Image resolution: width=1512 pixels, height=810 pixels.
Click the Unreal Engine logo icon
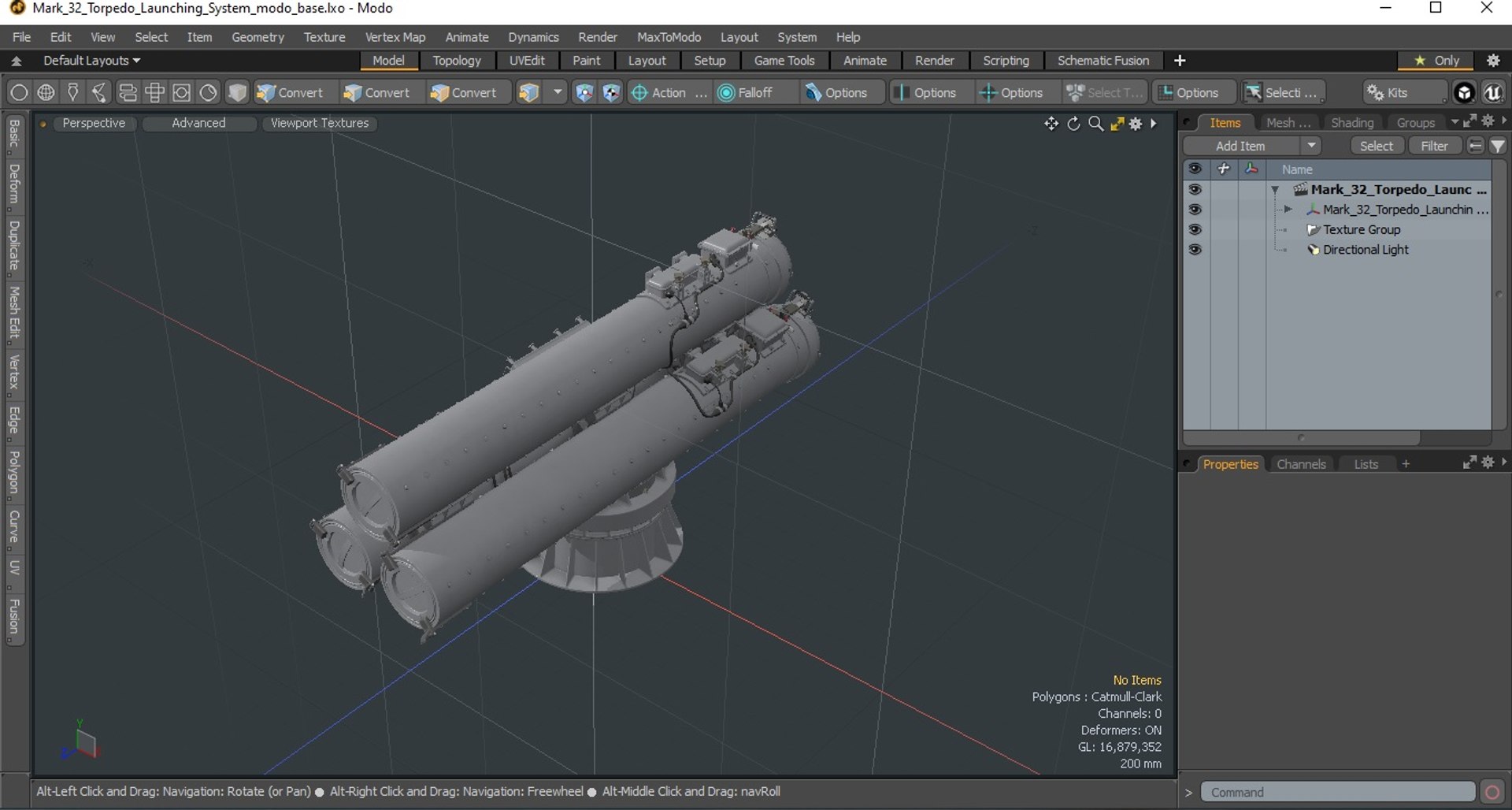pyautogui.click(x=1493, y=93)
